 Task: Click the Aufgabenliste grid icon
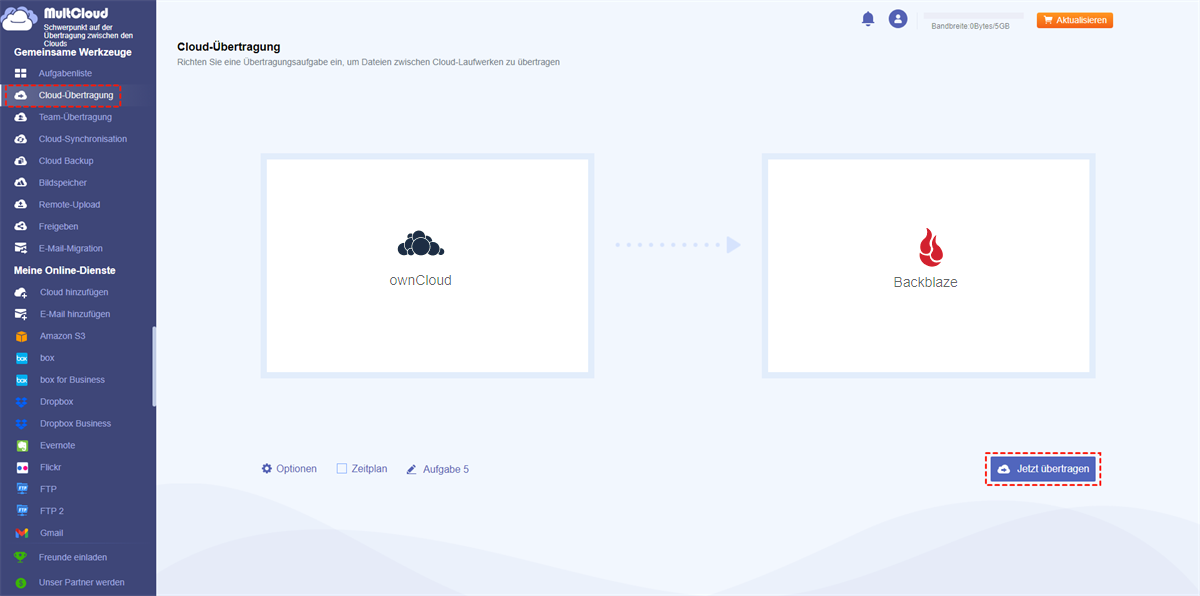[x=20, y=74]
